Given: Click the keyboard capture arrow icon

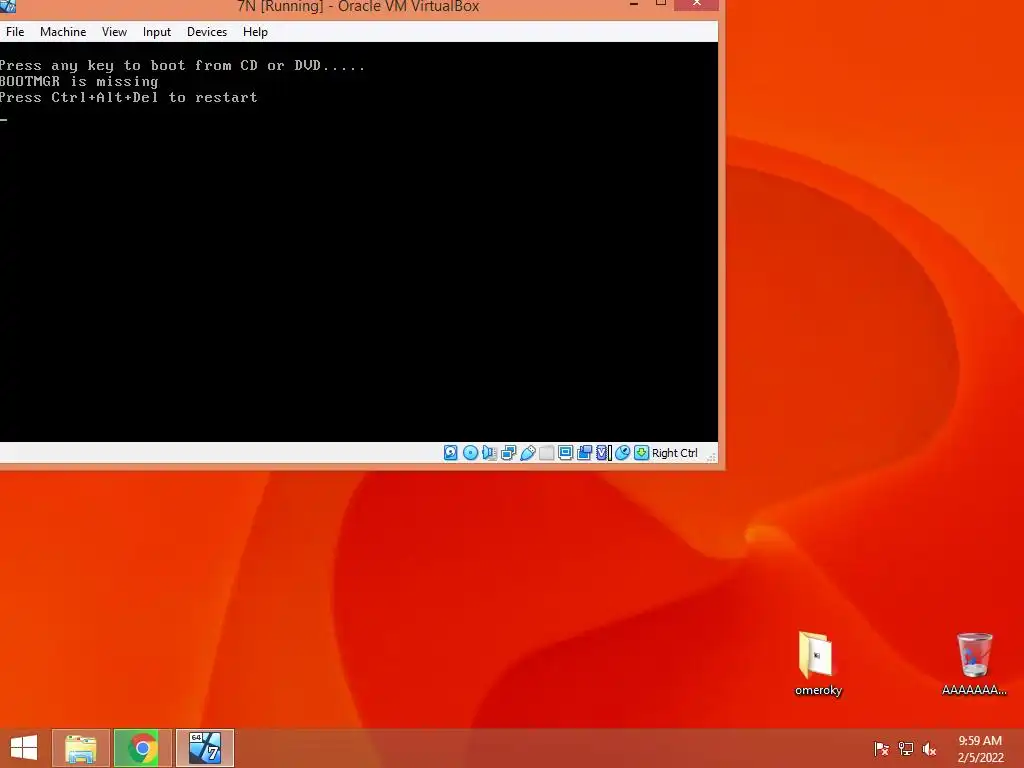Looking at the screenshot, I should coord(641,453).
